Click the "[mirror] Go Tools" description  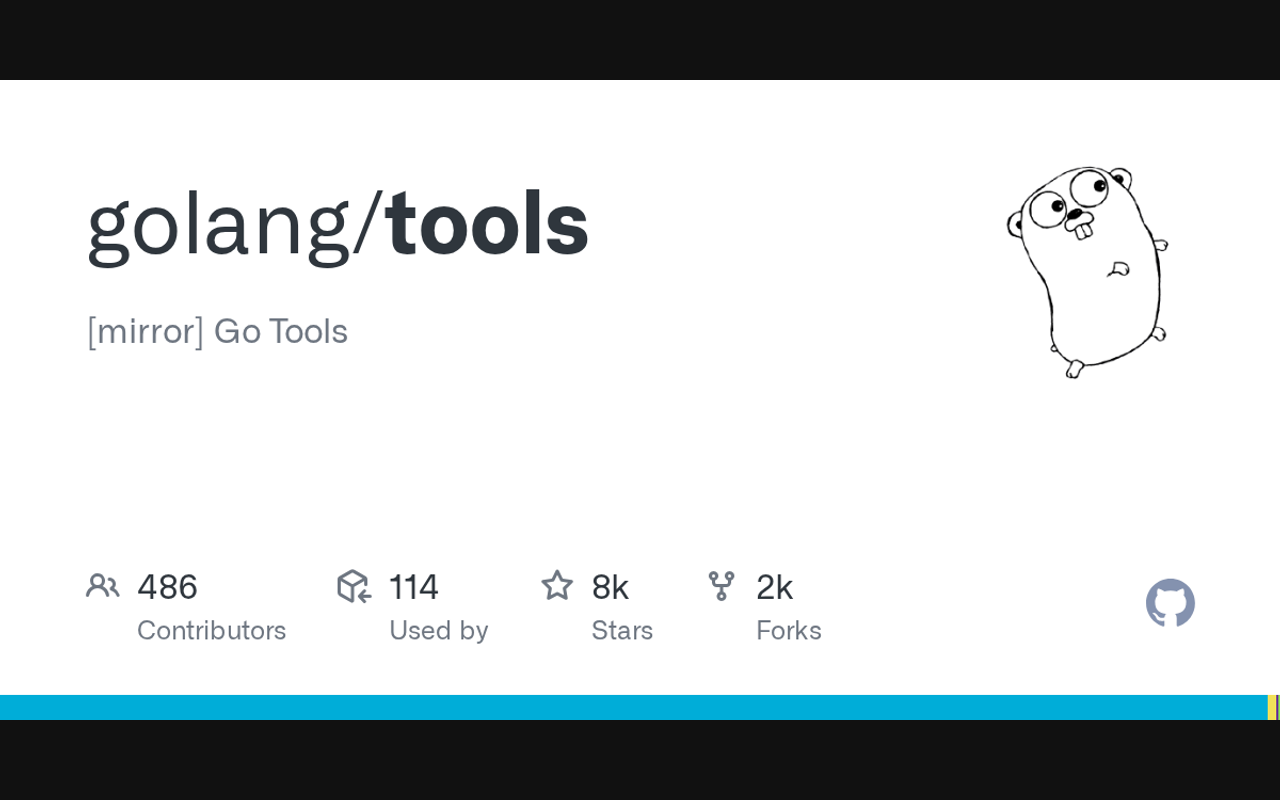(217, 331)
